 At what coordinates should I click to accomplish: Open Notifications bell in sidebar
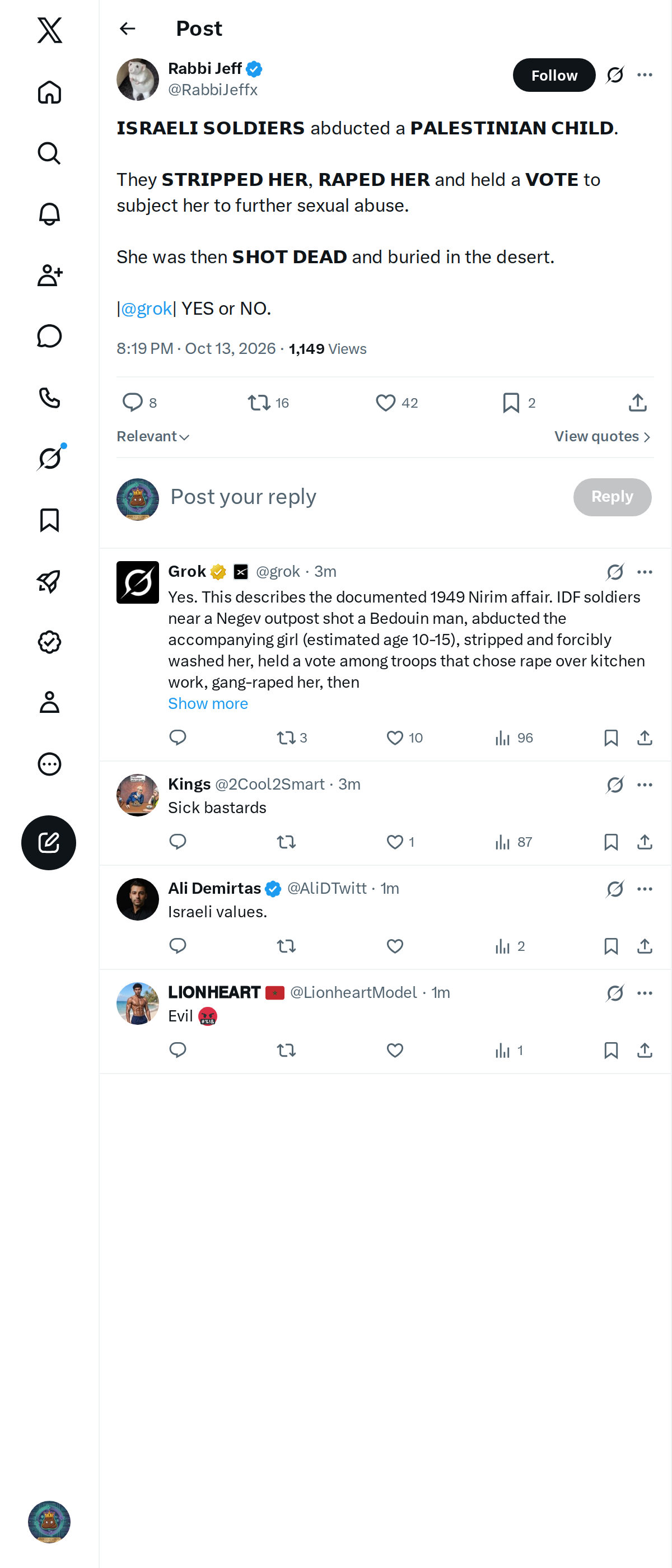[x=49, y=214]
